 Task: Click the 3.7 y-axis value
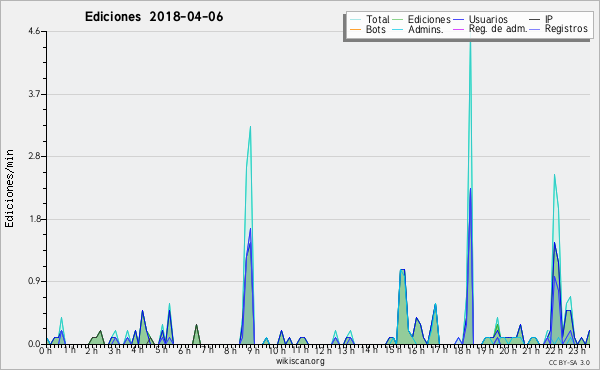(x=34, y=94)
